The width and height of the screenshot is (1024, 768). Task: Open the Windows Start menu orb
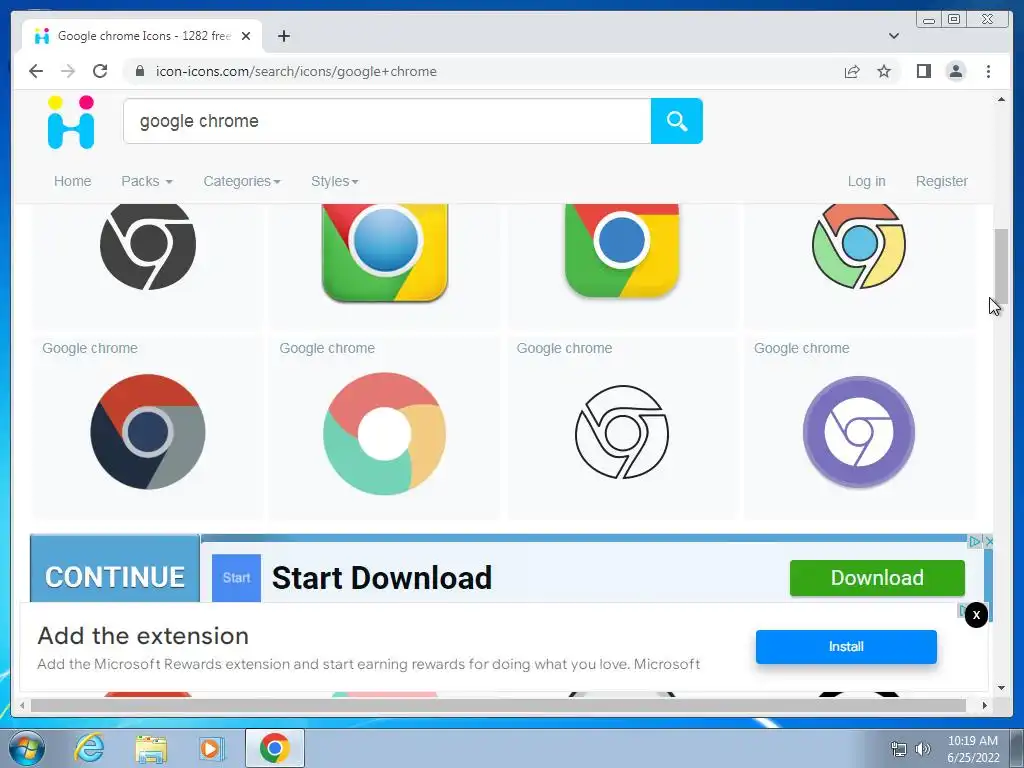[26, 748]
